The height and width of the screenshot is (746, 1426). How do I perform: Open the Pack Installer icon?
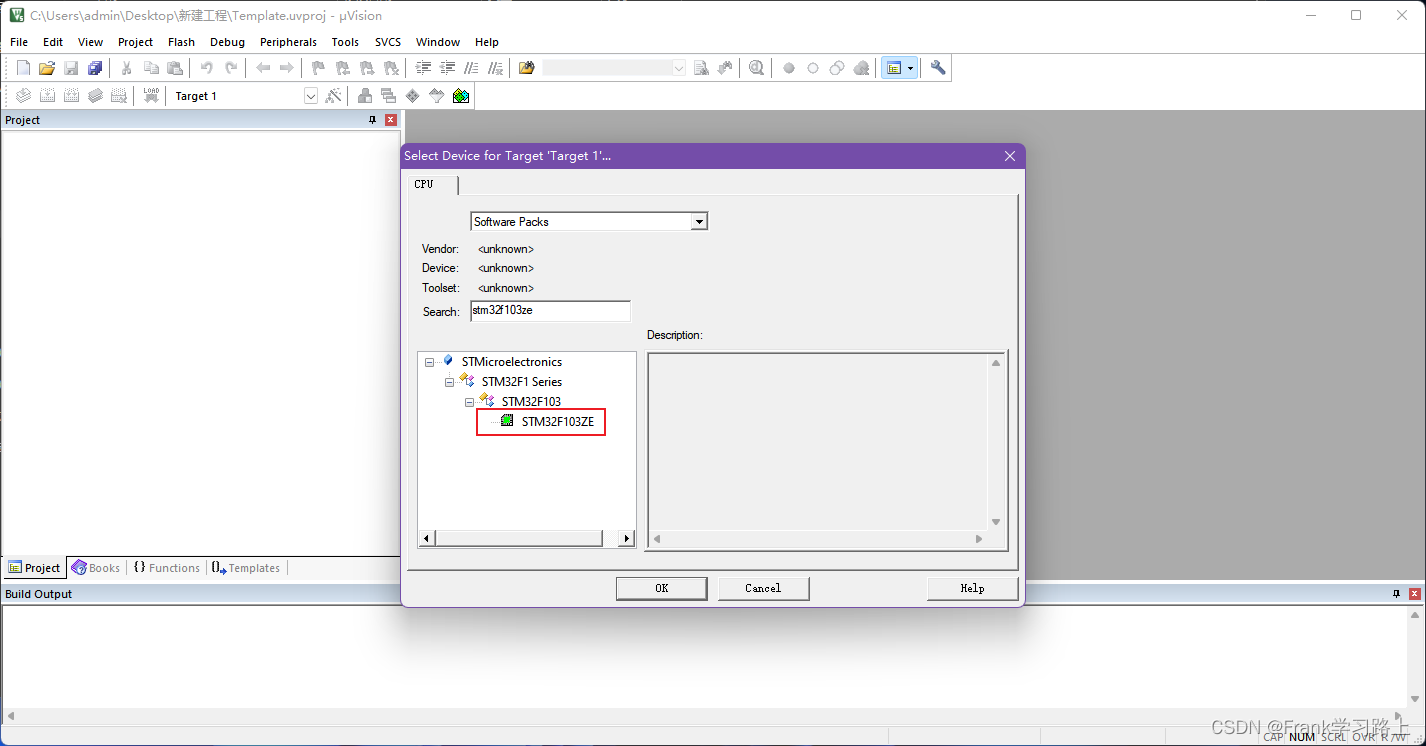click(461, 96)
